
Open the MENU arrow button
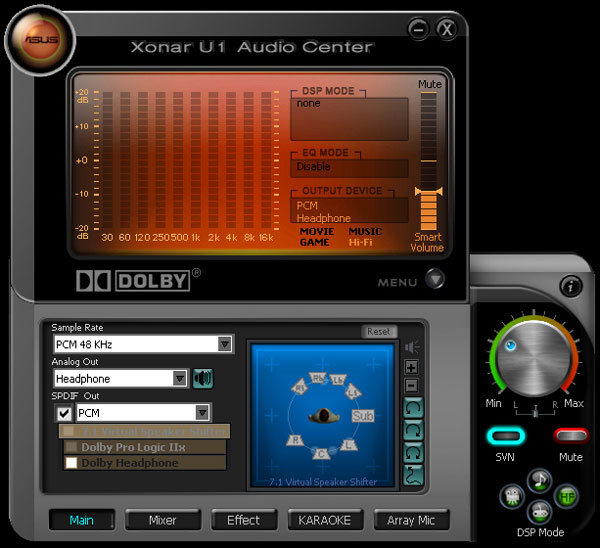(x=435, y=279)
